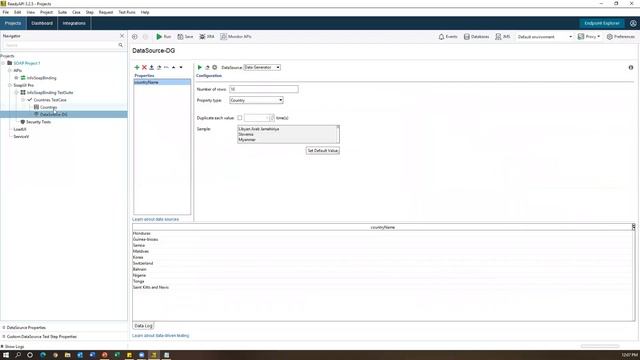Click the load properties from file icon
The width and height of the screenshot is (640, 360).
tap(151, 67)
